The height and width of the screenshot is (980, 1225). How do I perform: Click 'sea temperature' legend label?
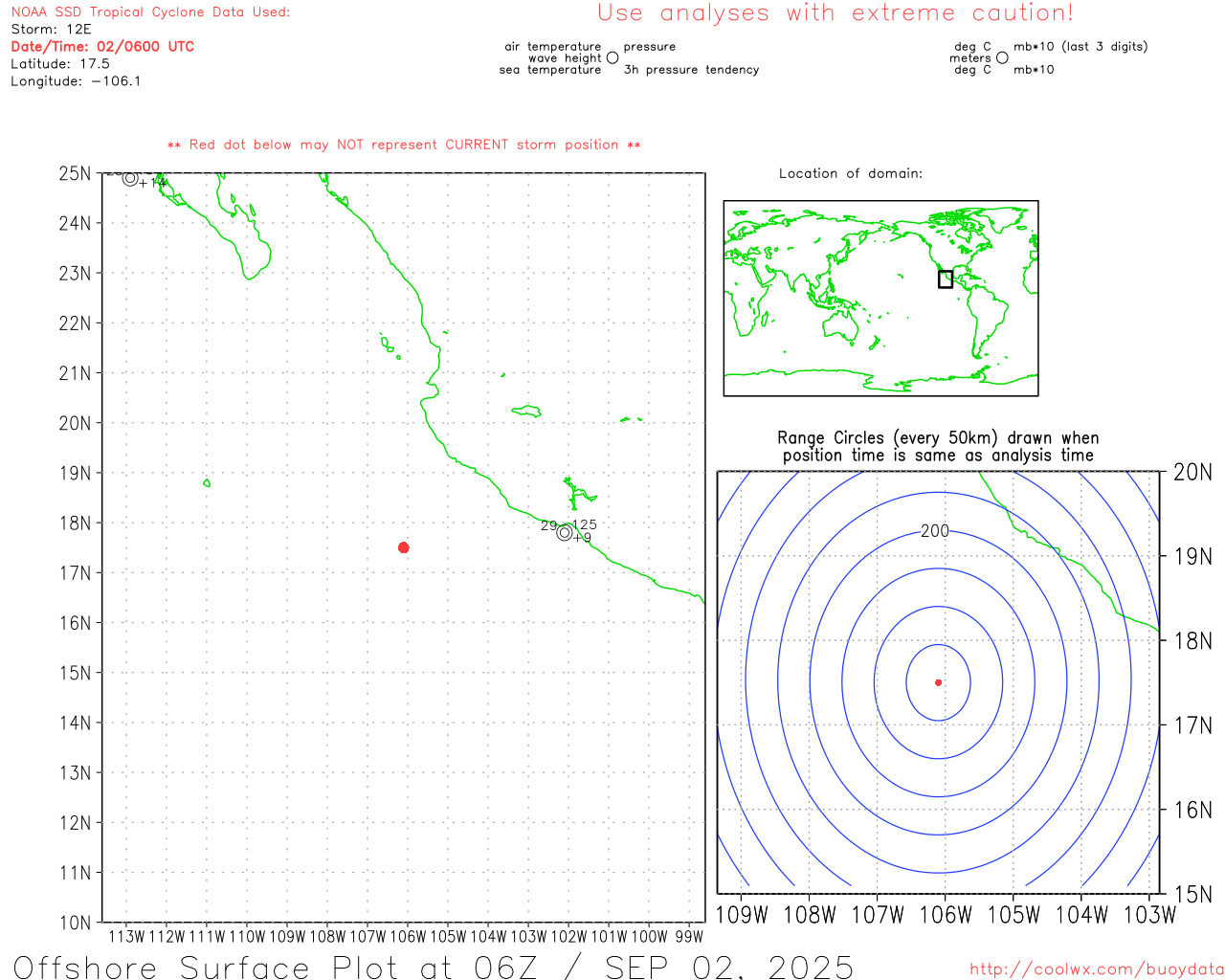click(x=550, y=69)
